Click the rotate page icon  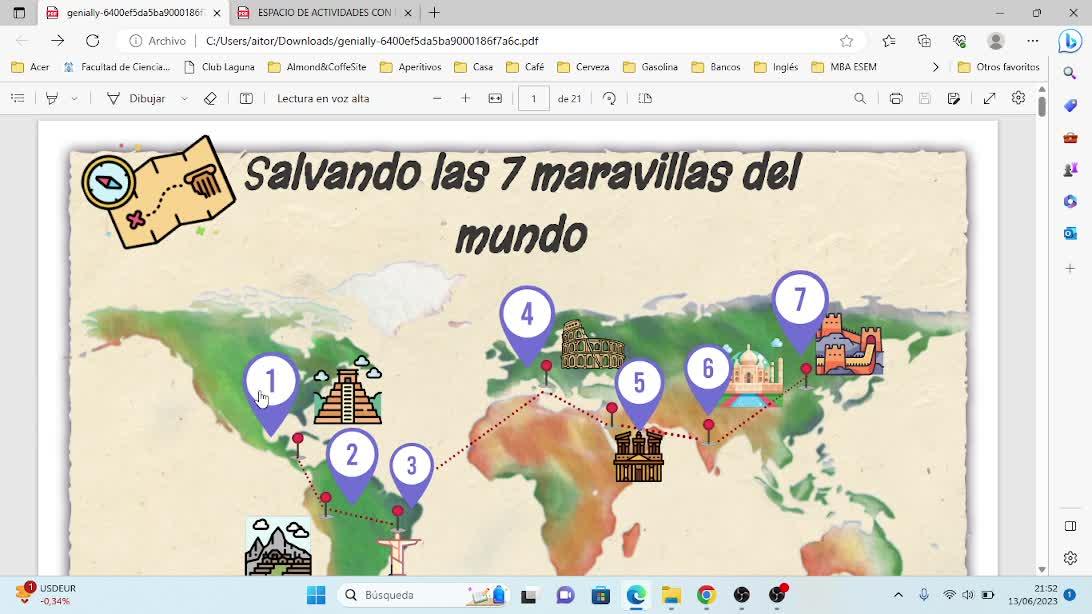609,98
